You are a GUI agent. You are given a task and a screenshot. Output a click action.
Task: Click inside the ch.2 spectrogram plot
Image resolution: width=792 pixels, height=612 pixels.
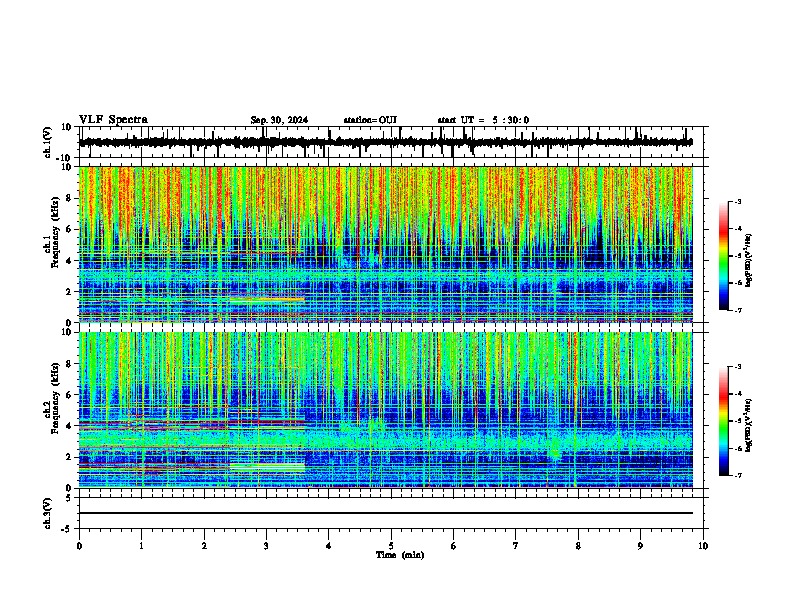(385, 410)
